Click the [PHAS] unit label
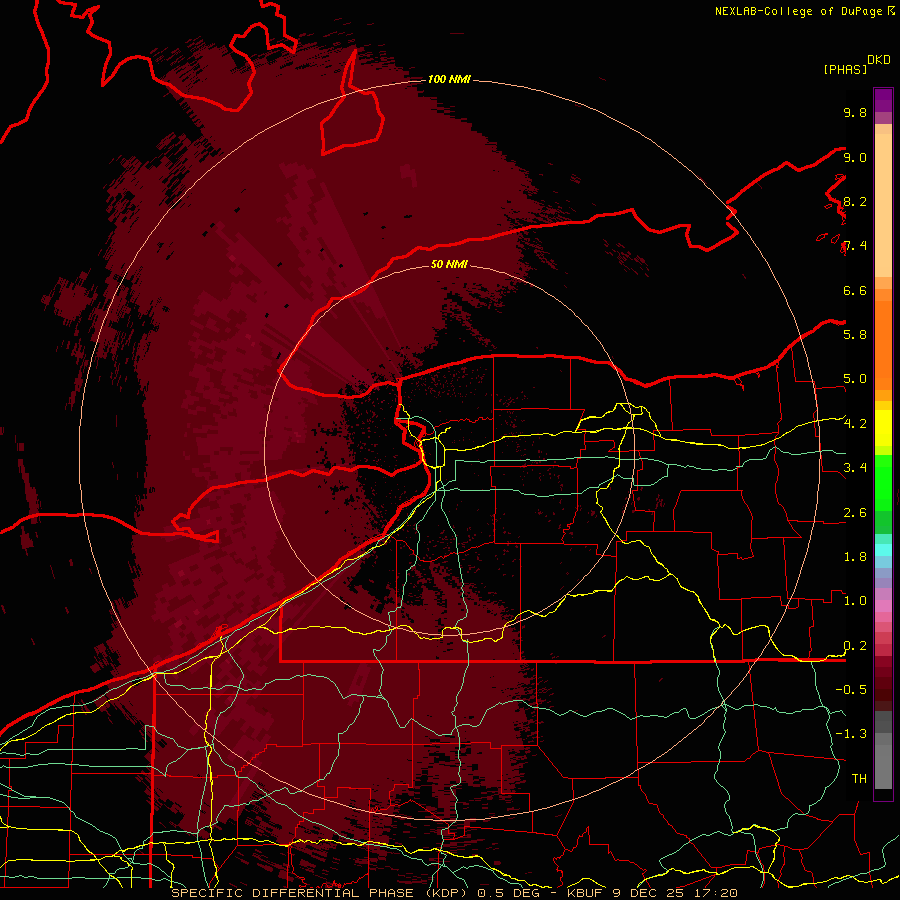900x900 pixels. (845, 70)
